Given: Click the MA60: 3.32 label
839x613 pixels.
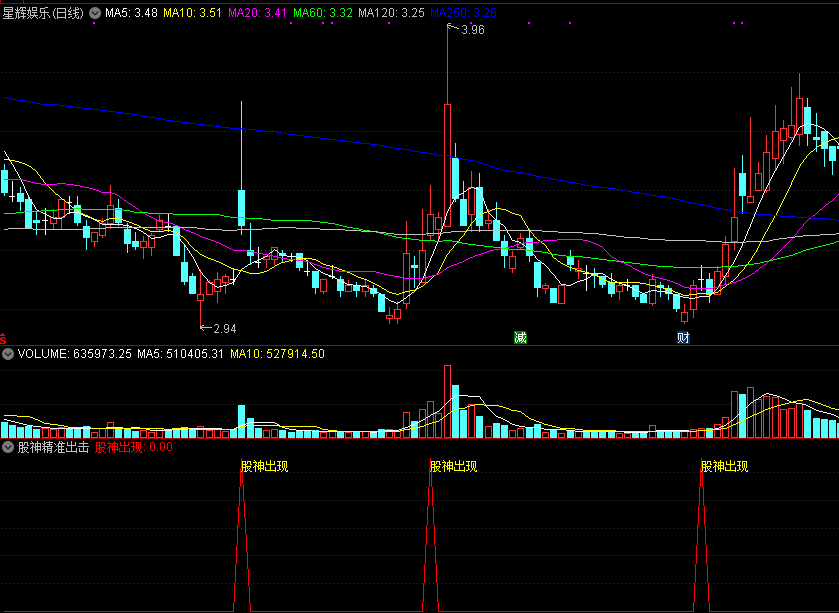Looking at the screenshot, I should tap(323, 13).
